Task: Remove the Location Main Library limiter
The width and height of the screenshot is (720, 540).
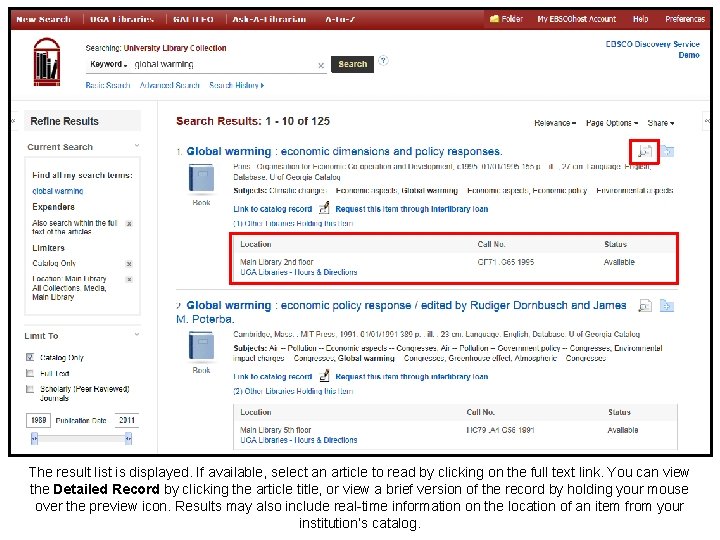Action: click(129, 279)
